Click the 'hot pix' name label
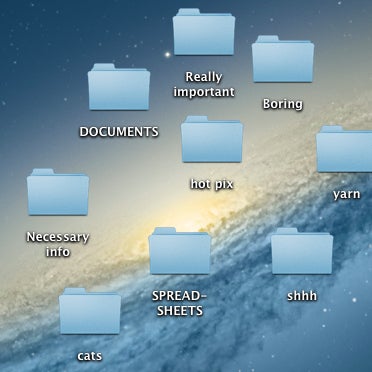Image resolution: width=372 pixels, height=372 pixels. pyautogui.click(x=212, y=184)
